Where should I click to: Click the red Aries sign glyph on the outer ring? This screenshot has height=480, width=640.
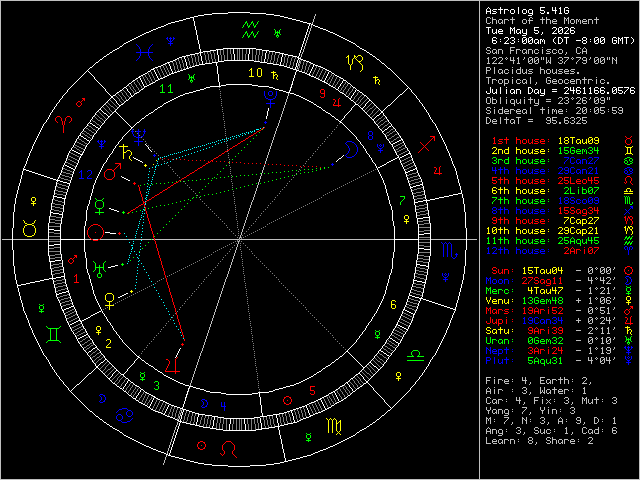click(x=64, y=123)
